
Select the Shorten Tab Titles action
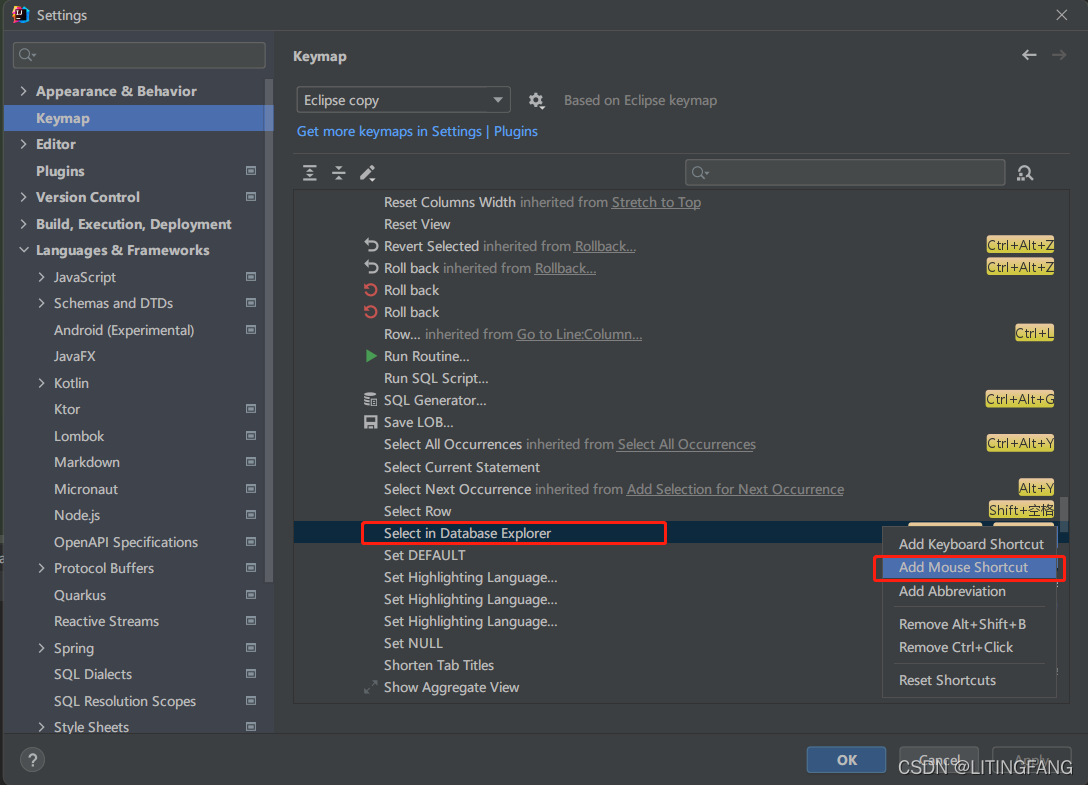(x=439, y=665)
